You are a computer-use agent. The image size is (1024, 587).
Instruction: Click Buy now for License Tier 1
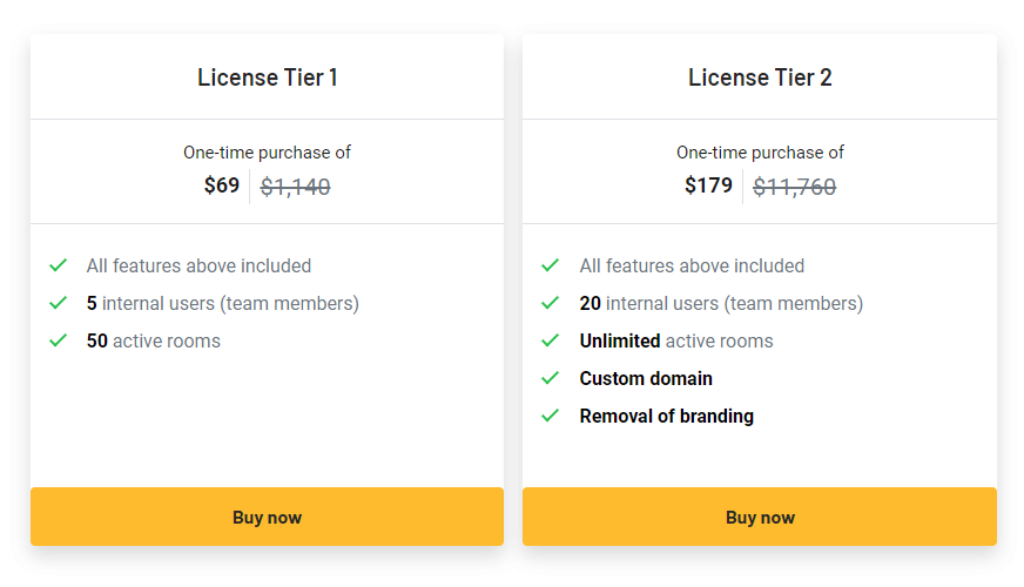[266, 516]
